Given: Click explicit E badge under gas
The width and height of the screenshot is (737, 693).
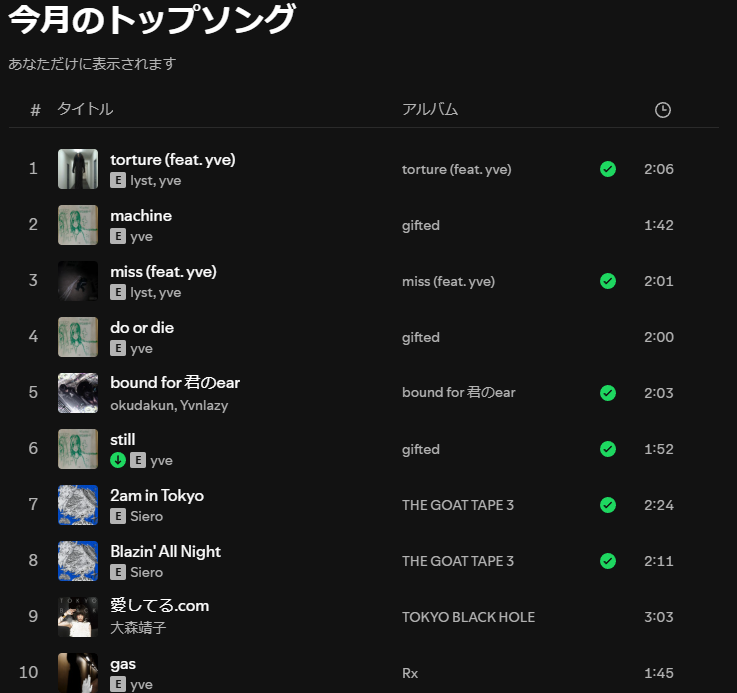Looking at the screenshot, I should [118, 684].
